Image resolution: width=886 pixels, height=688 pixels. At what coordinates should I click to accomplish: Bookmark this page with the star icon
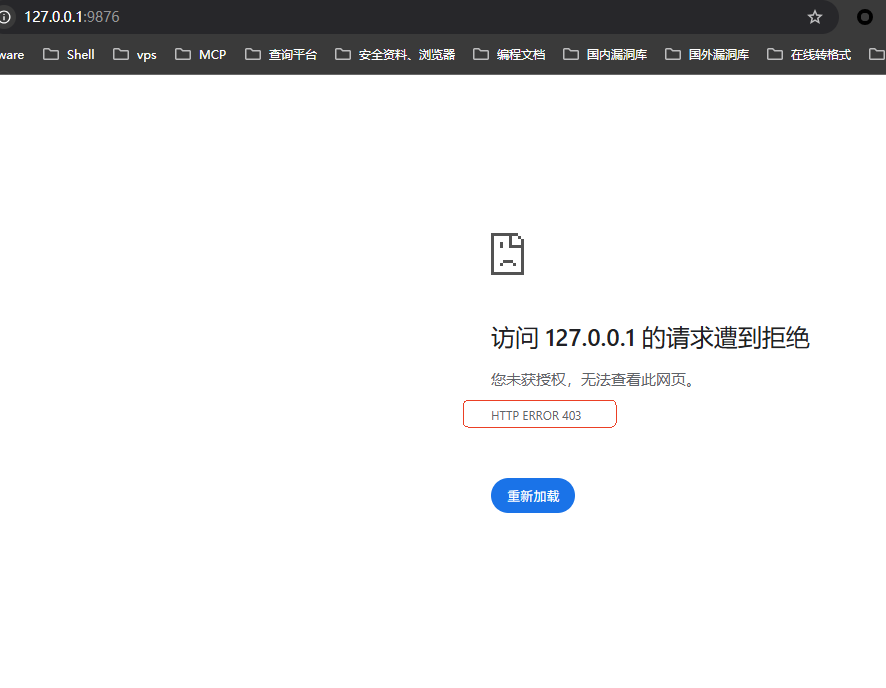pyautogui.click(x=815, y=17)
